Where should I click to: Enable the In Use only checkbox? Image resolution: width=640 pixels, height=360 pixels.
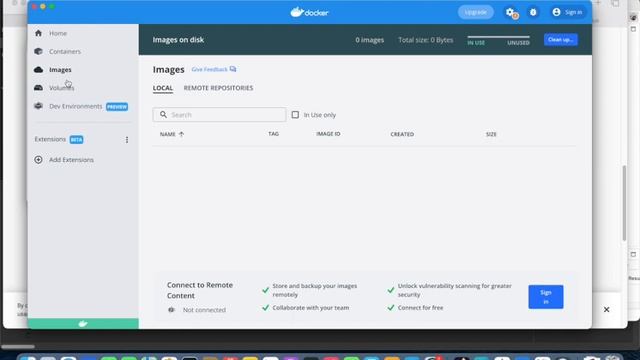(x=295, y=115)
